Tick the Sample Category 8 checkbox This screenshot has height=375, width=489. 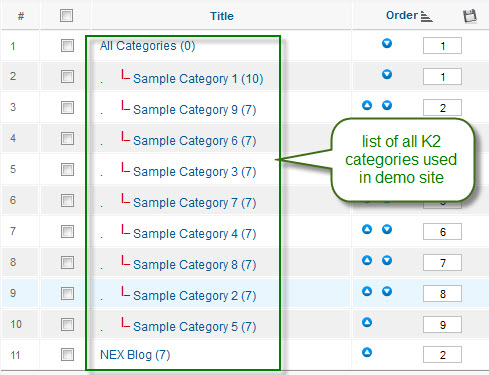67,262
